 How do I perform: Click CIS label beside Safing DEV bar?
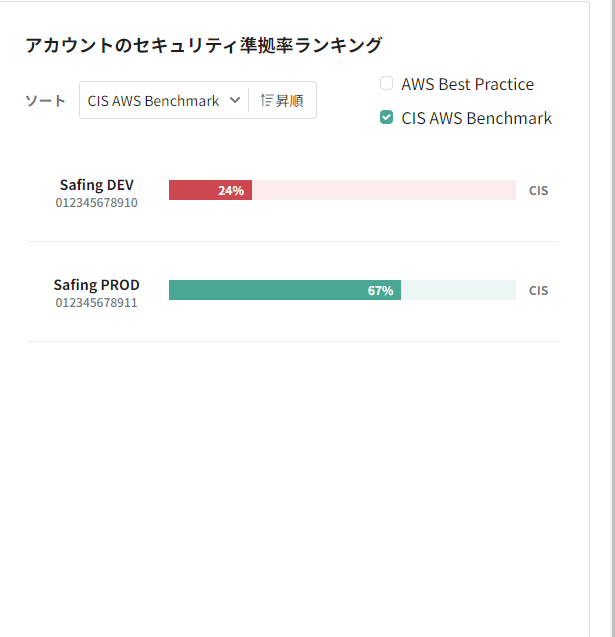click(x=538, y=191)
